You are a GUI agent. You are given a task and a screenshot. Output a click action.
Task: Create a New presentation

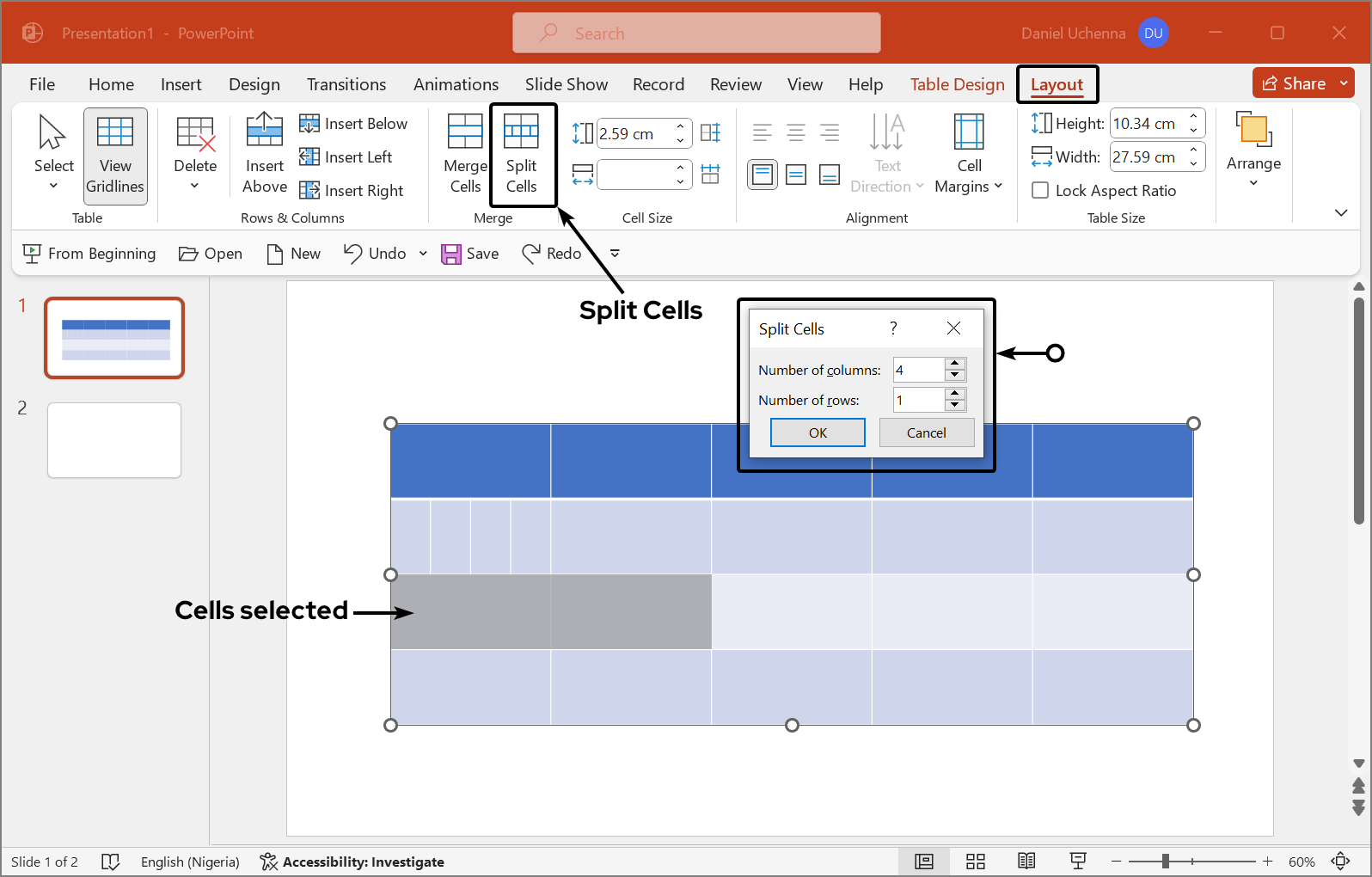click(293, 254)
